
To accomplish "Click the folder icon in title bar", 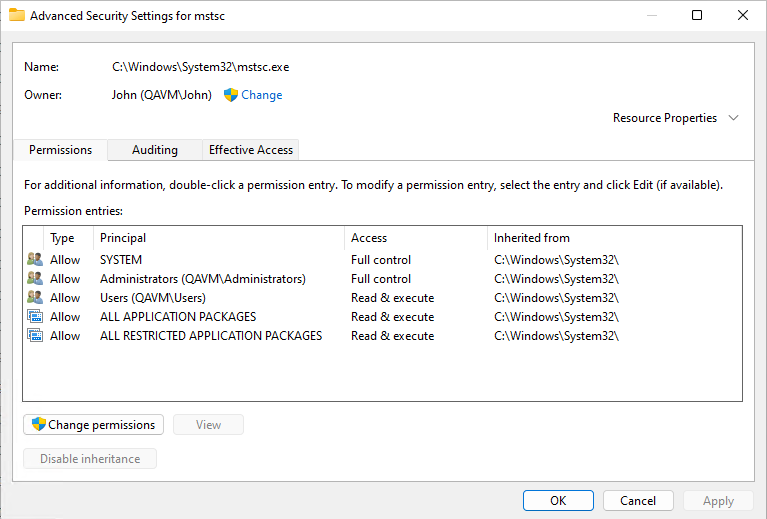I will coord(17,16).
